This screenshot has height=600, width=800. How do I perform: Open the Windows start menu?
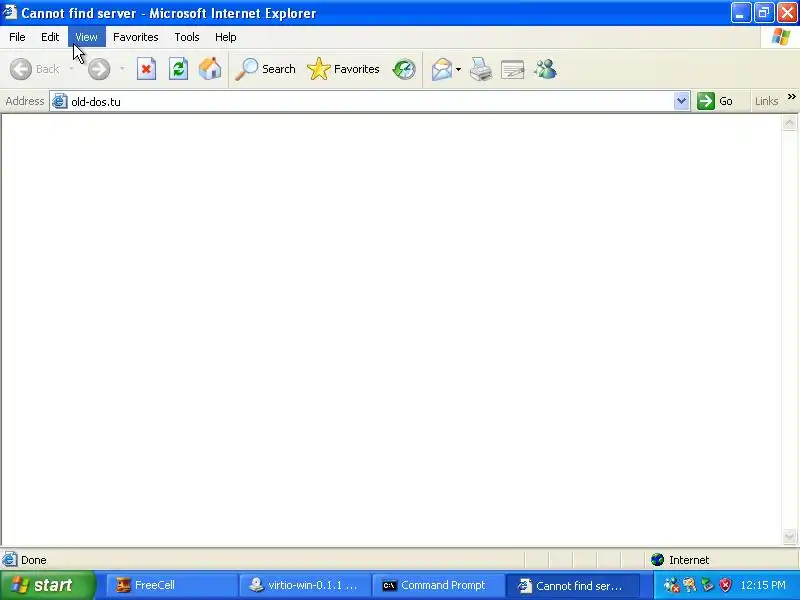coord(48,585)
